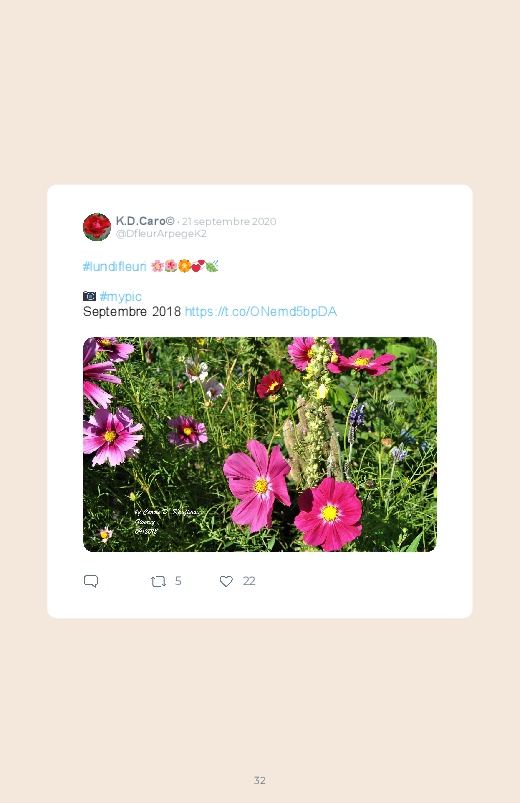Follow the t.co/ONemd5bpDA link
The image size is (520, 803).
click(261, 312)
